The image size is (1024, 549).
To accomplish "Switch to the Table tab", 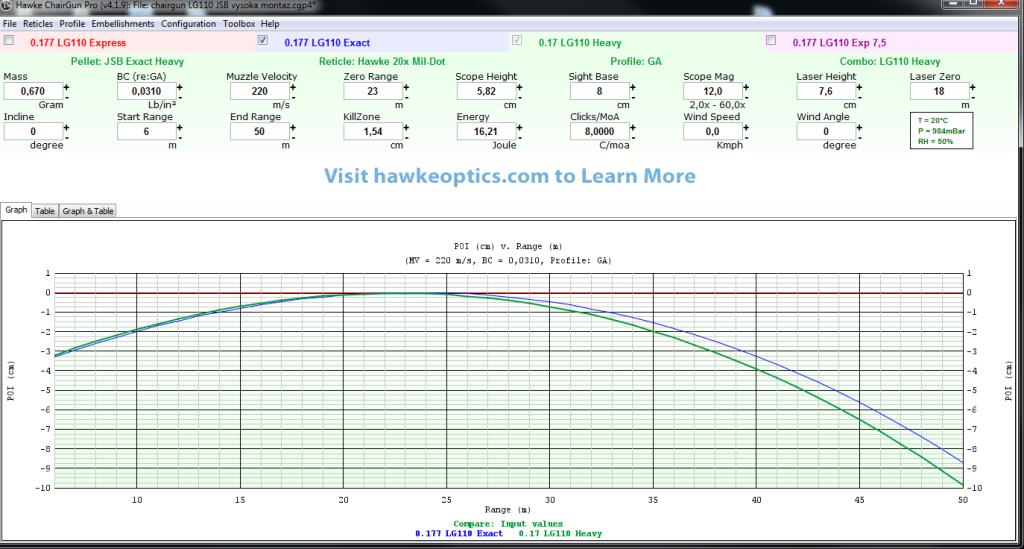I will [x=45, y=211].
